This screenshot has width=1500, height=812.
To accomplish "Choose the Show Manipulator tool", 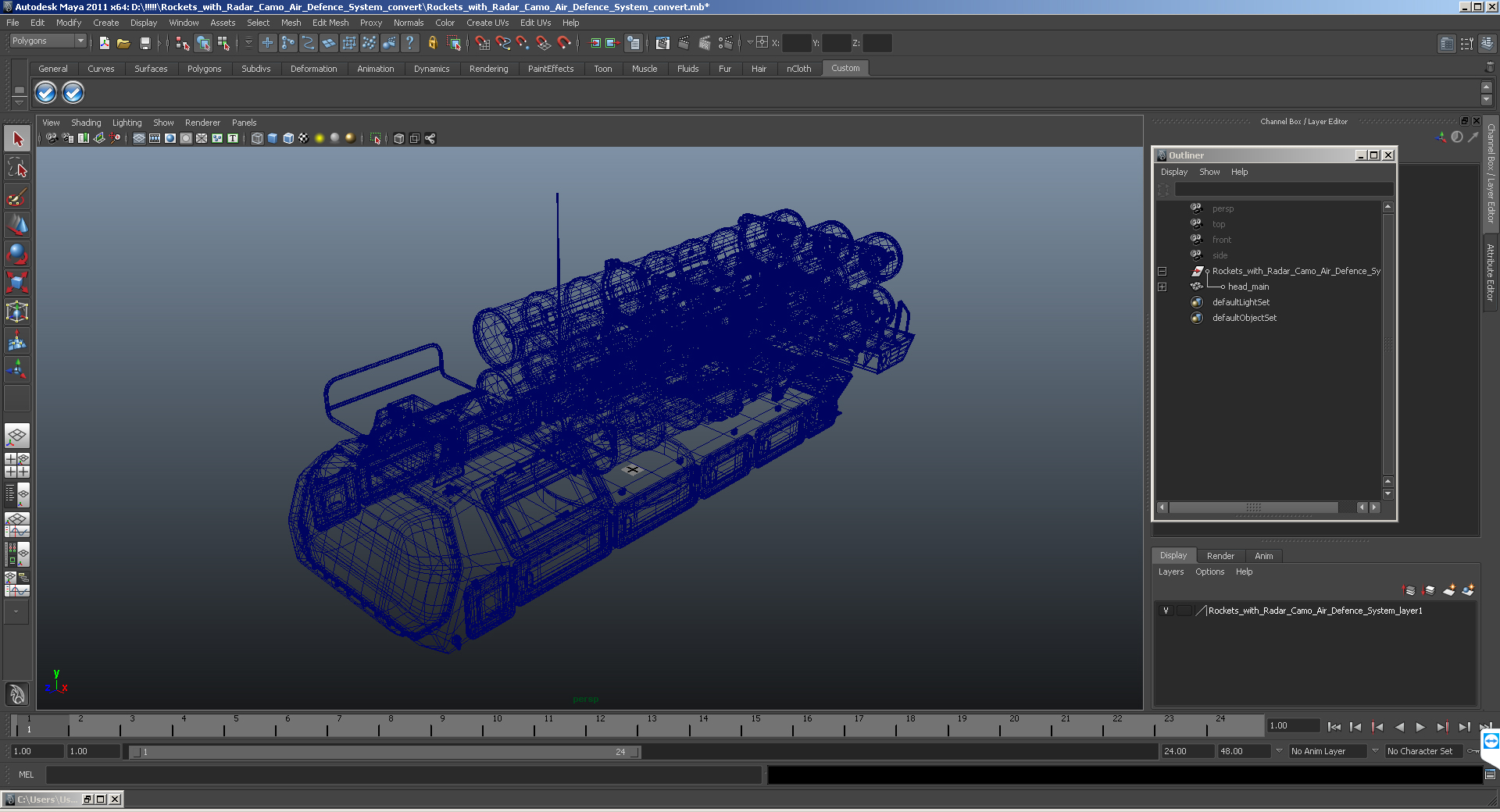I will click(17, 369).
